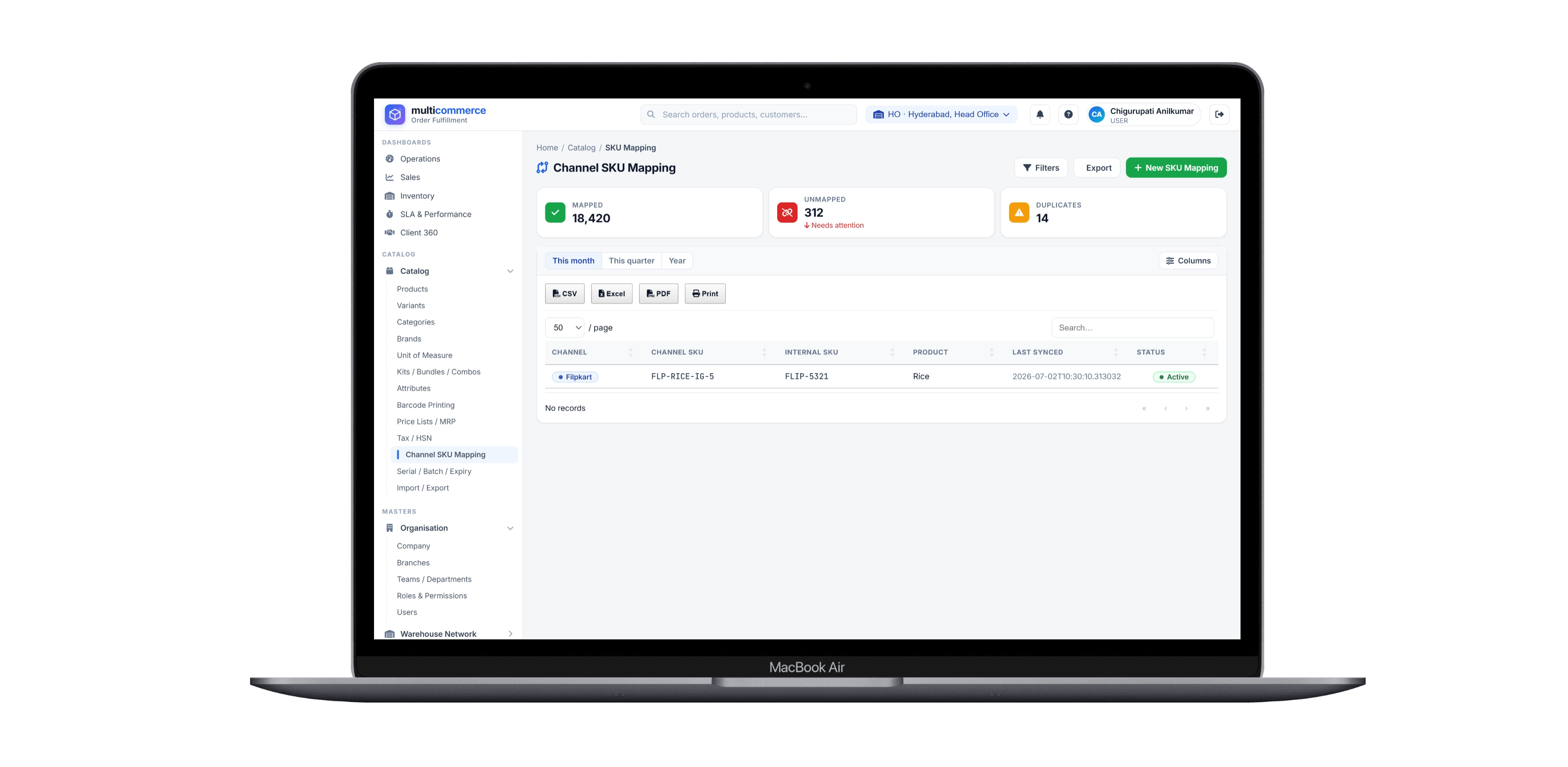Open the help question mark icon
The width and height of the screenshot is (1568, 767).
[1068, 114]
